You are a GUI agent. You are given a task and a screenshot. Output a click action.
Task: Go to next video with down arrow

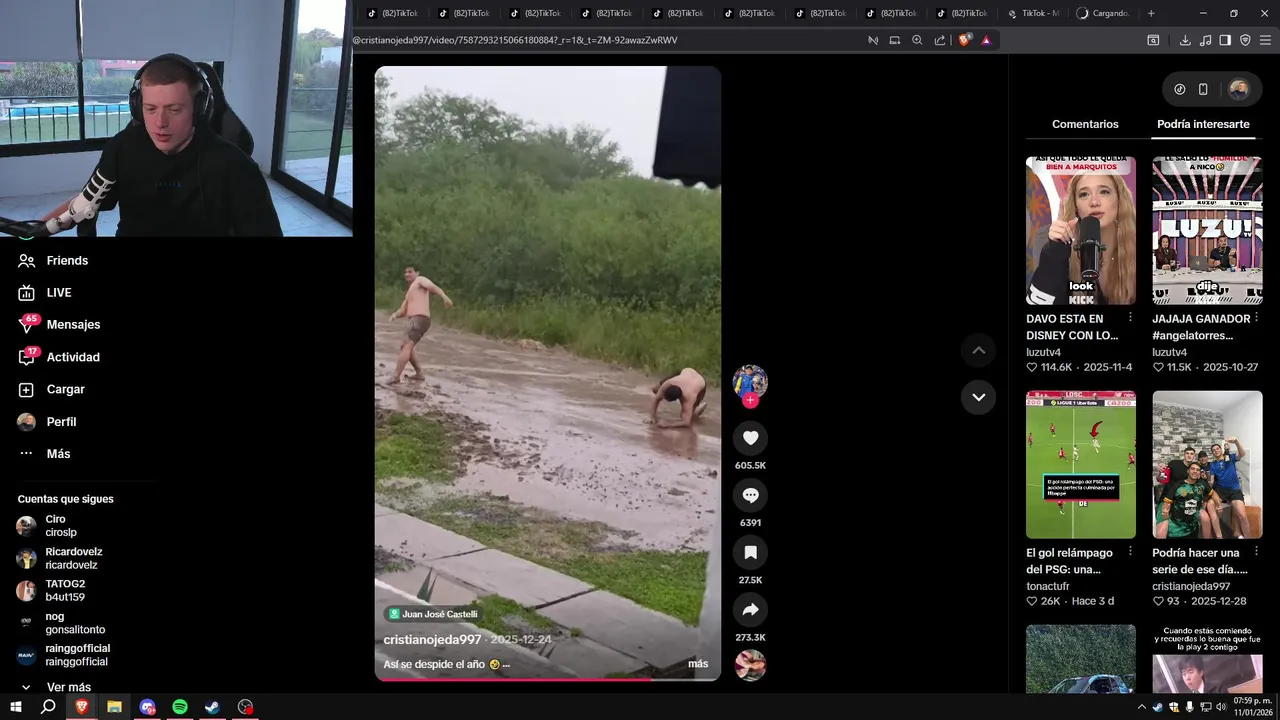pyautogui.click(x=978, y=397)
